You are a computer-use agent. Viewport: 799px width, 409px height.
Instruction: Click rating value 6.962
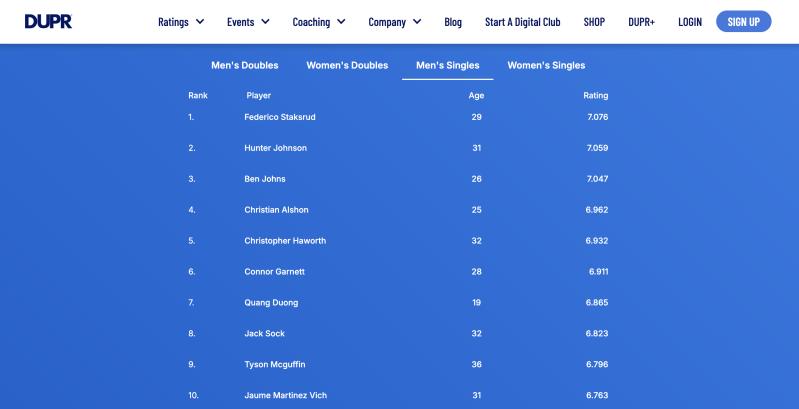597,209
